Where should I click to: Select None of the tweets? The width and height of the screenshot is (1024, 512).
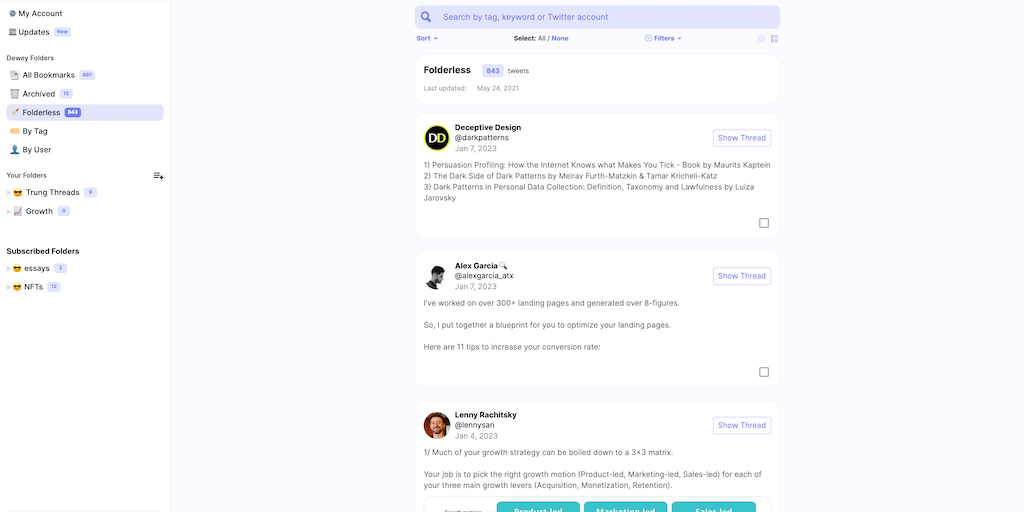(x=560, y=39)
